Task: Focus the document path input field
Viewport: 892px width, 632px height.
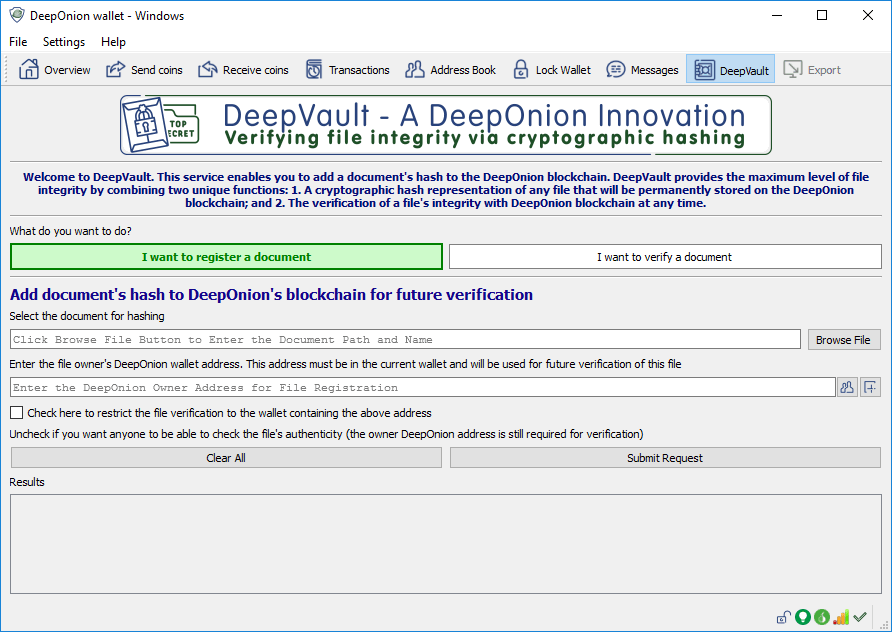Action: pyautogui.click(x=405, y=340)
